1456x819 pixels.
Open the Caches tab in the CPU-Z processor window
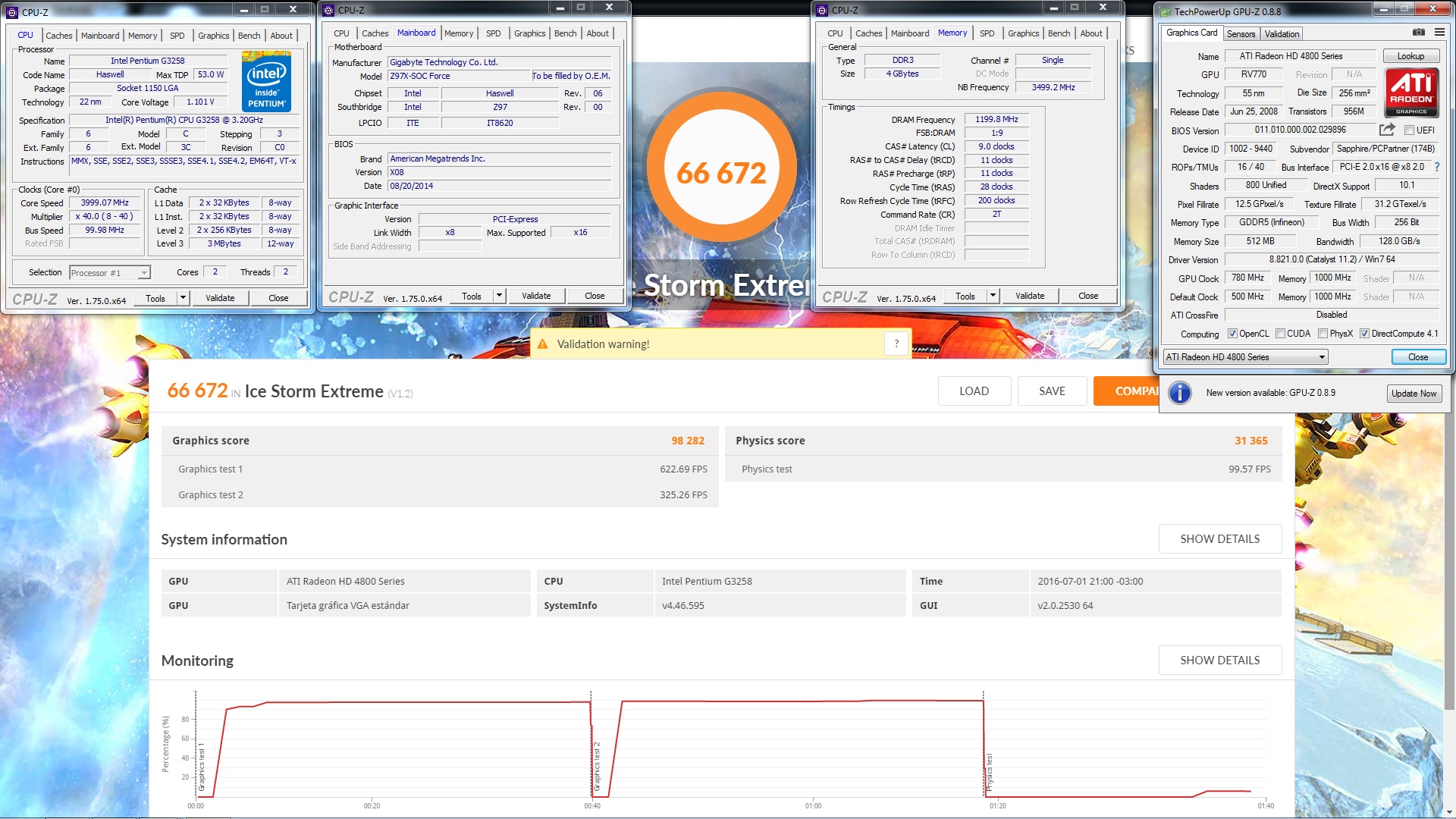tap(58, 36)
